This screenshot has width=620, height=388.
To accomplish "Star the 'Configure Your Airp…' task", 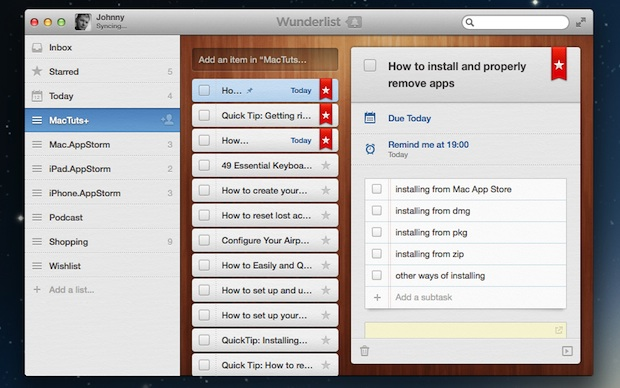I will pyautogui.click(x=326, y=240).
